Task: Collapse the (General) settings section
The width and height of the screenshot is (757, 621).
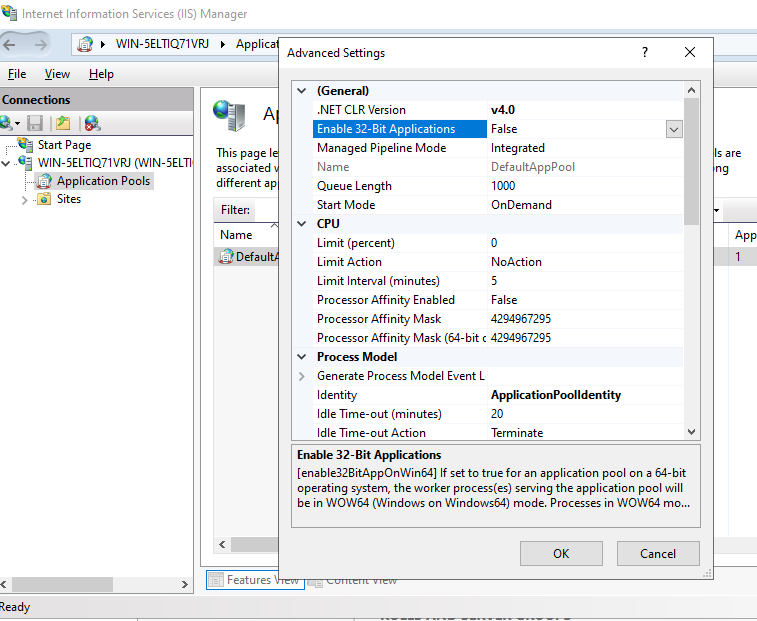Action: coord(302,90)
